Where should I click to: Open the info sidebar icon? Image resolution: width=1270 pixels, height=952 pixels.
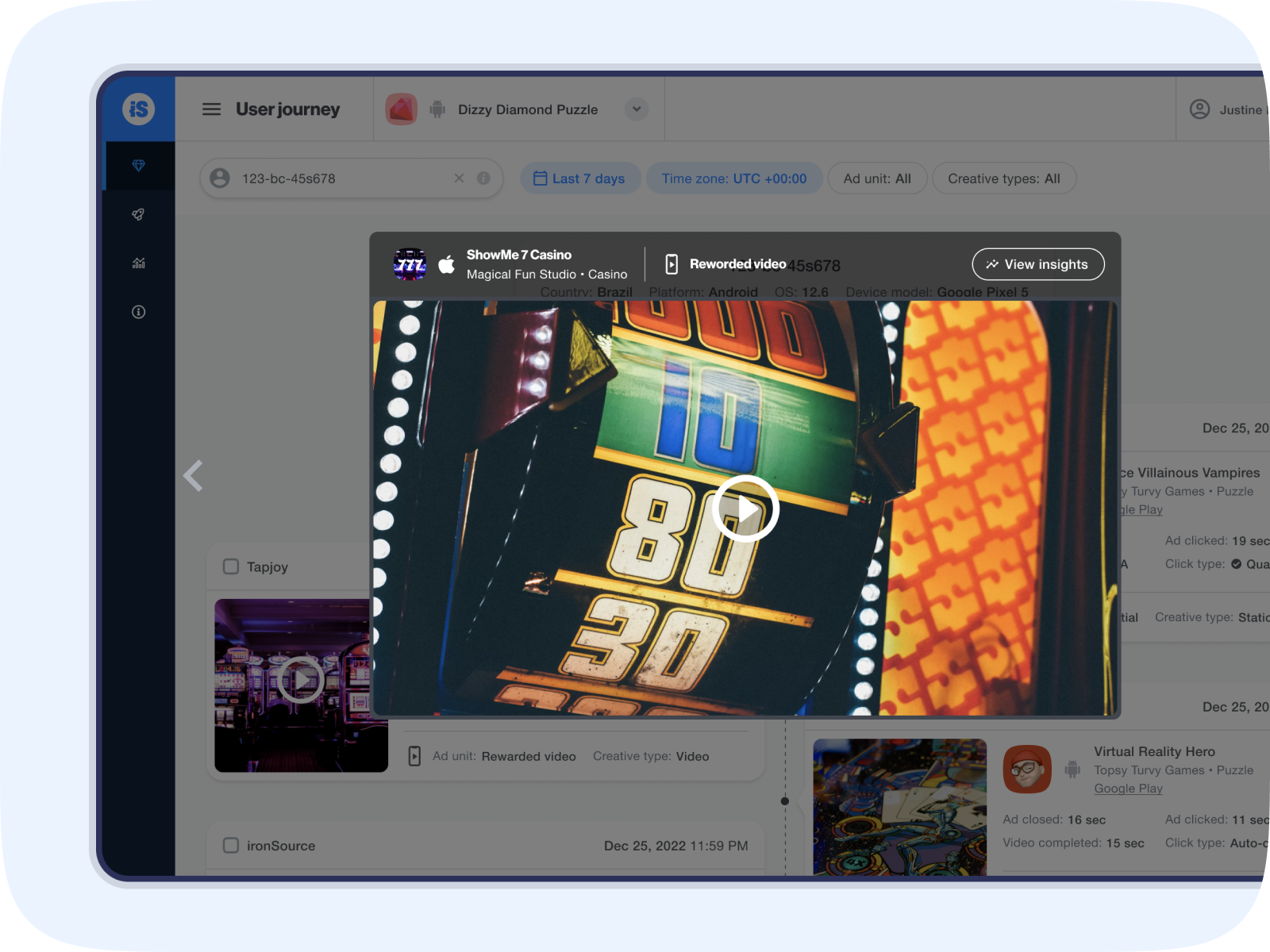[139, 312]
